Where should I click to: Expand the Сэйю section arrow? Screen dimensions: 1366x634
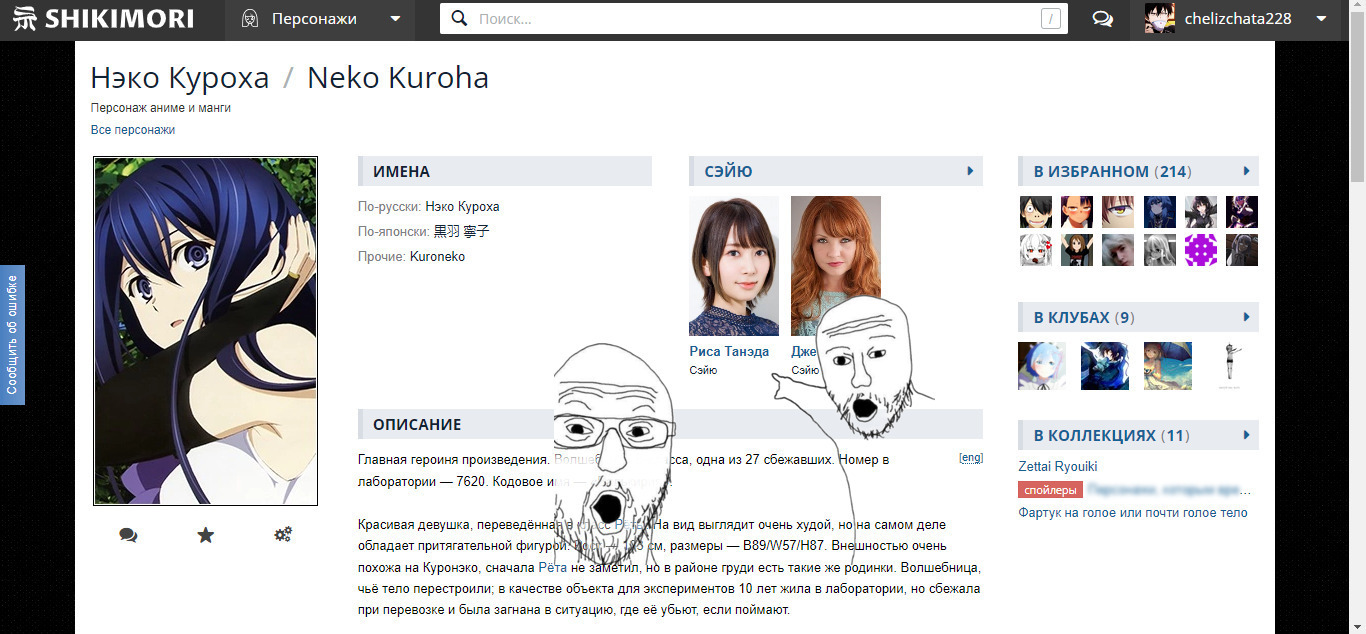[x=970, y=171]
